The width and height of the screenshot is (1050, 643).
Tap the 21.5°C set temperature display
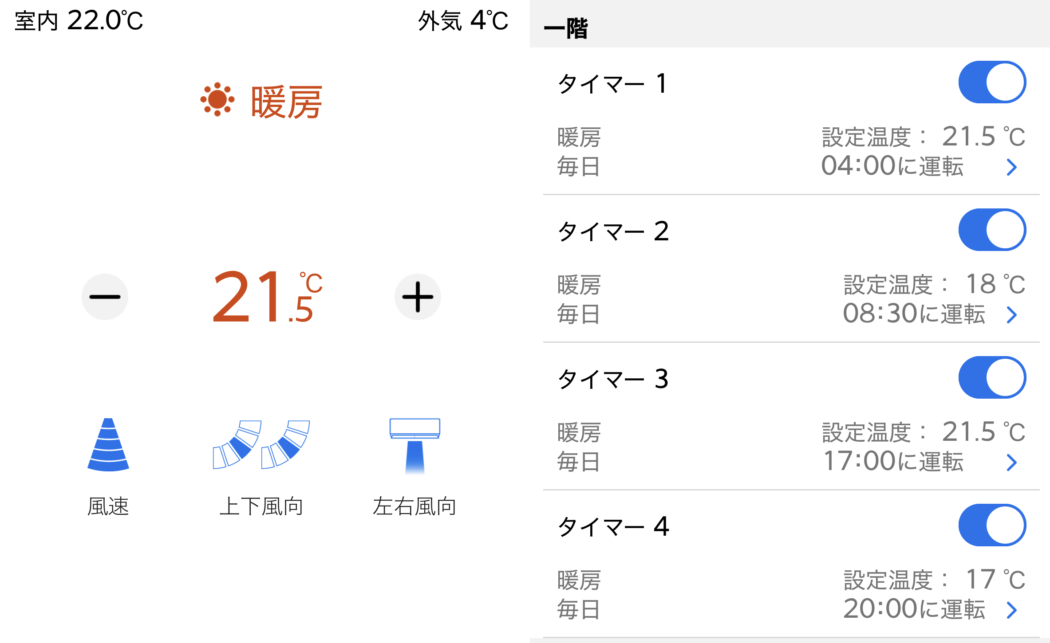[264, 297]
